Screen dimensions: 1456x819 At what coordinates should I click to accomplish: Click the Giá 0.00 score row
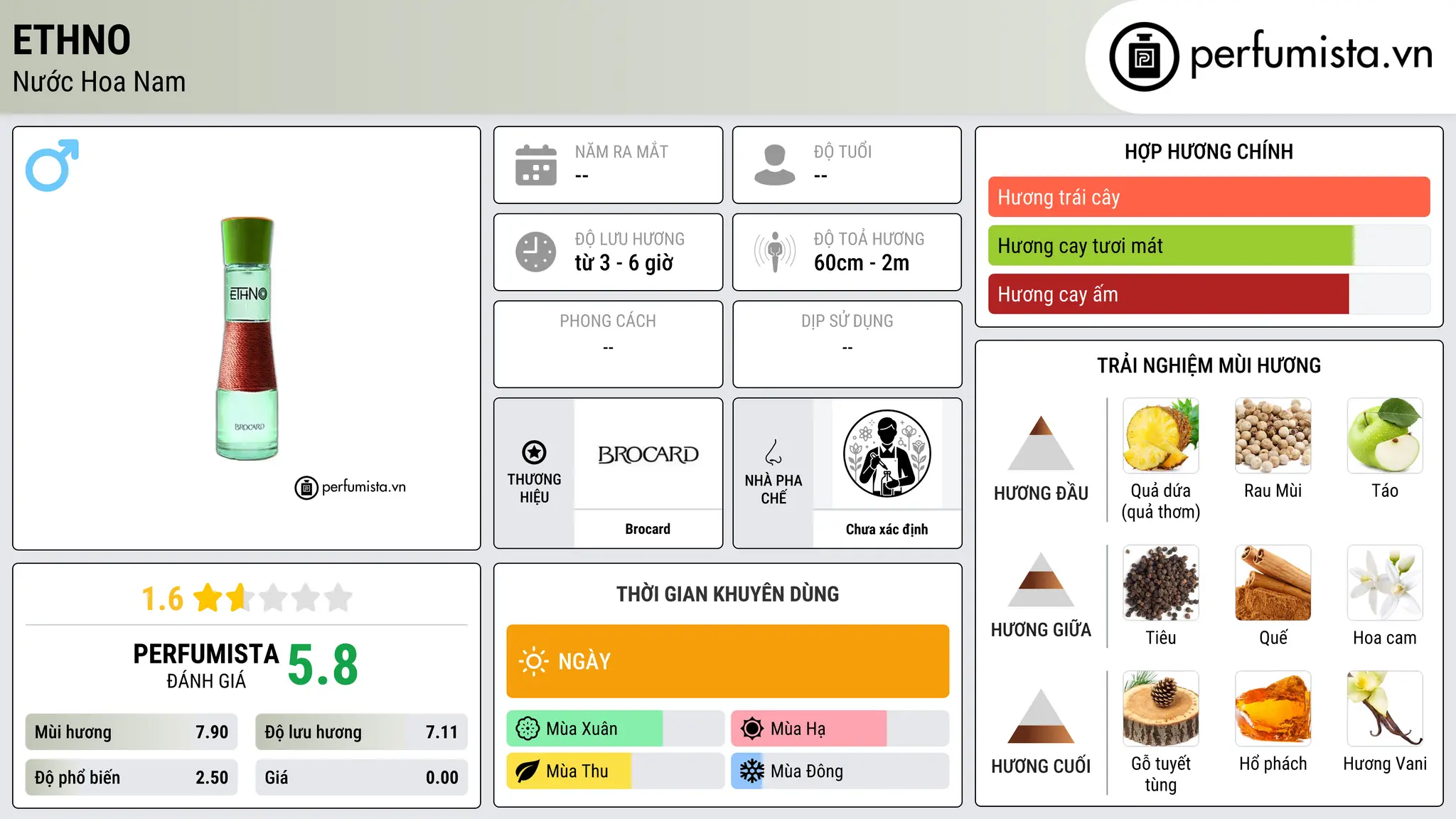pyautogui.click(x=361, y=778)
